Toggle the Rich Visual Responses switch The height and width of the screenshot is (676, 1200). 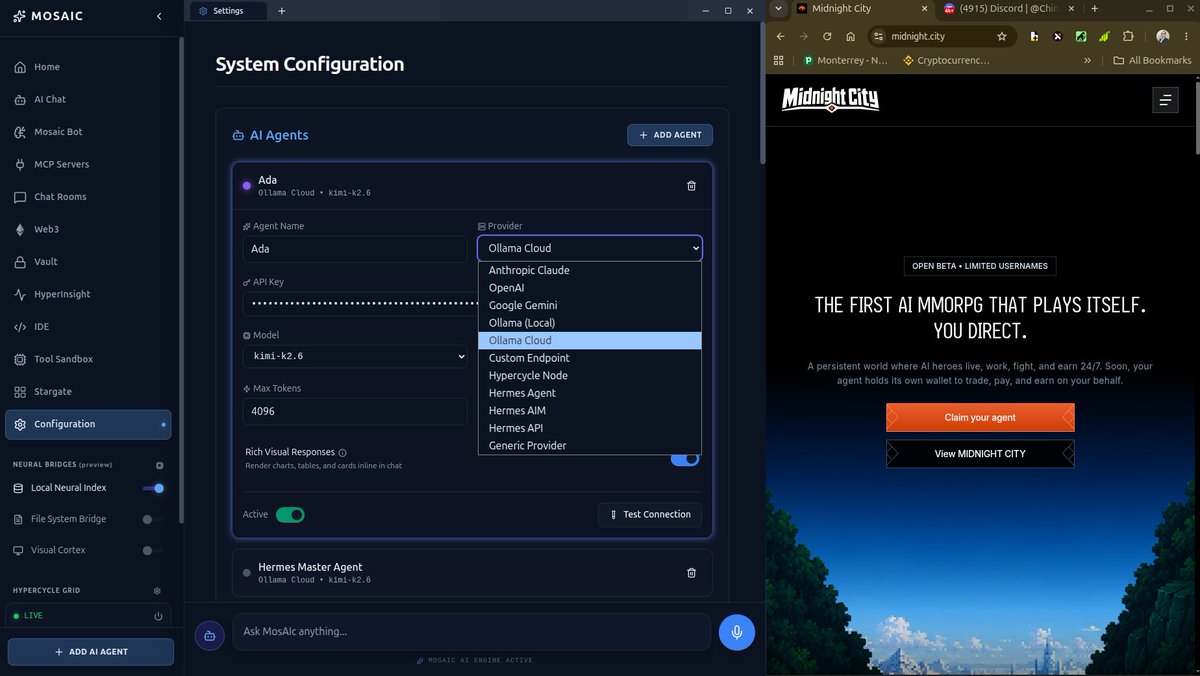(x=685, y=458)
